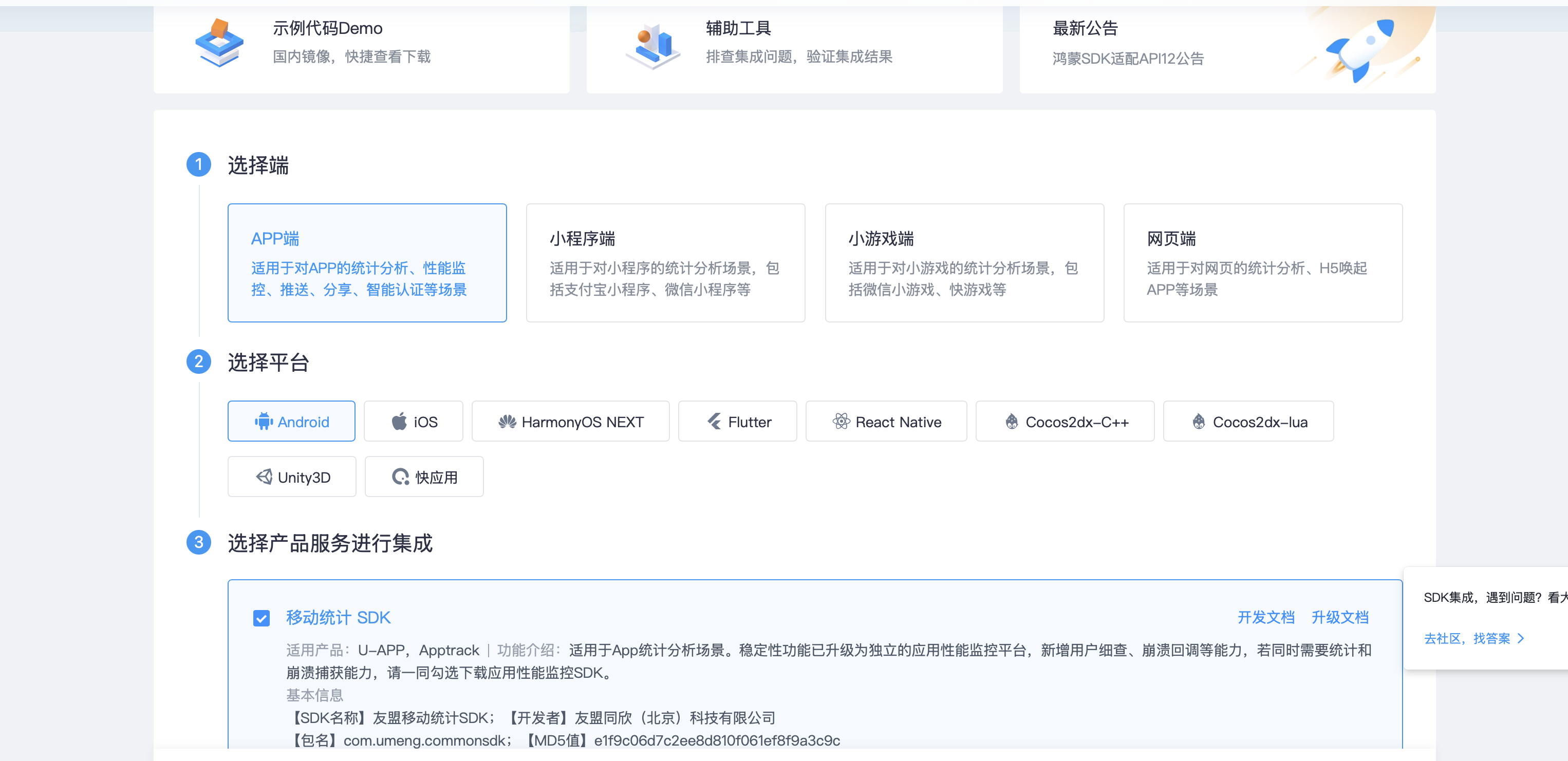Click the 示例代码Demo cube icon

[219, 43]
